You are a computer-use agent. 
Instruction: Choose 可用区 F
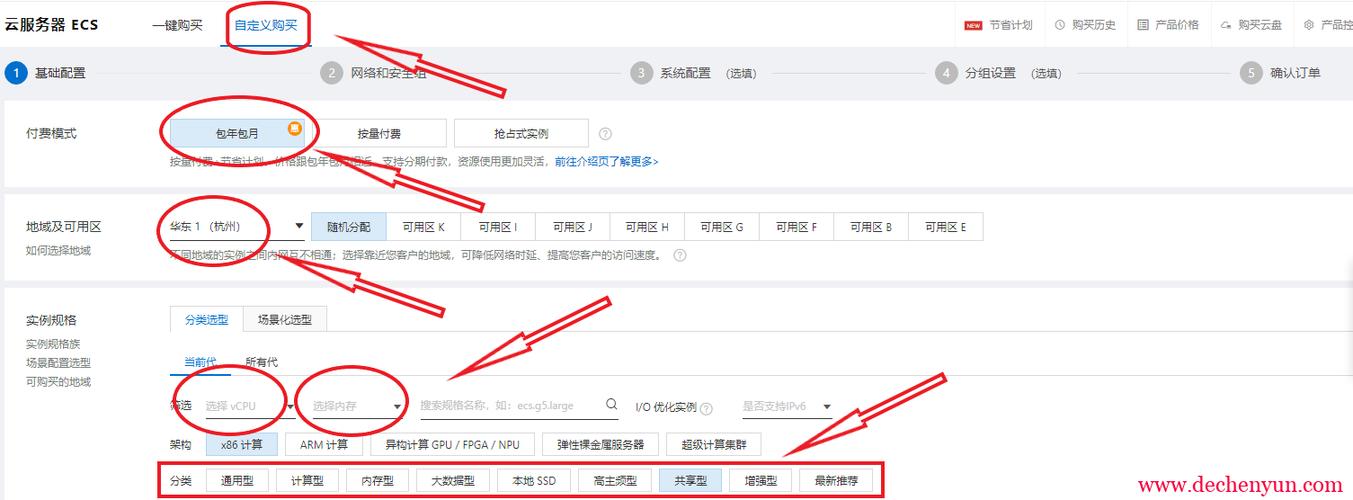[796, 227]
